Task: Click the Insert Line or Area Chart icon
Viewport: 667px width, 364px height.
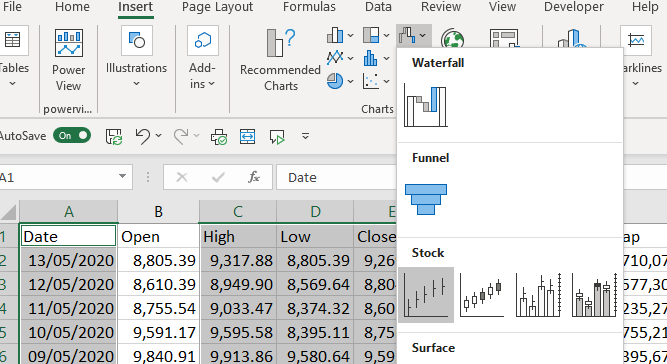Action: (335, 57)
